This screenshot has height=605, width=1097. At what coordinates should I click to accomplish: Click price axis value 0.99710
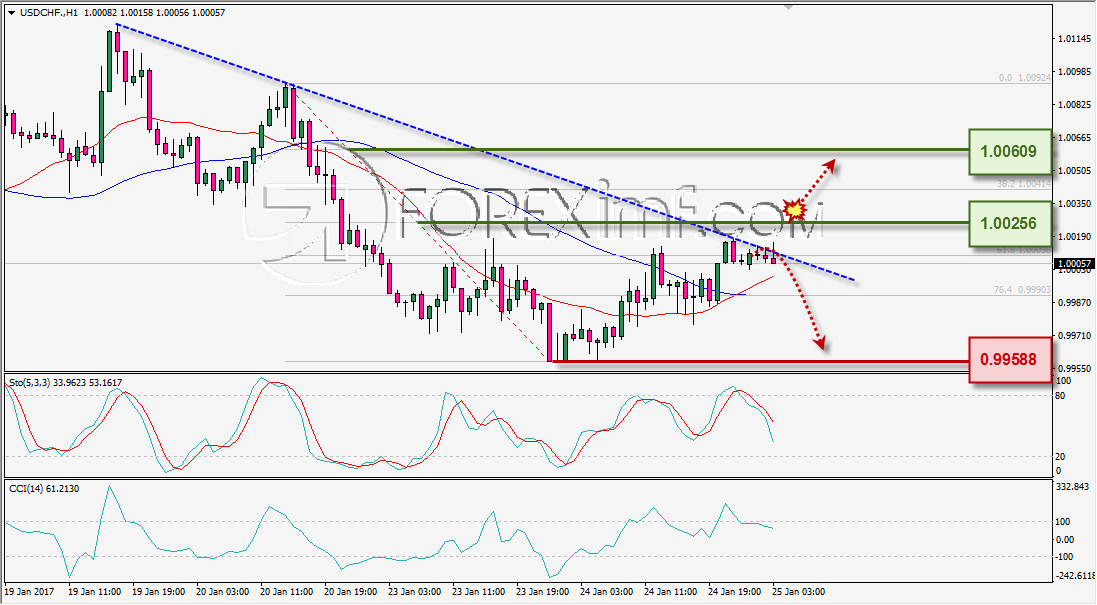(x=1075, y=336)
